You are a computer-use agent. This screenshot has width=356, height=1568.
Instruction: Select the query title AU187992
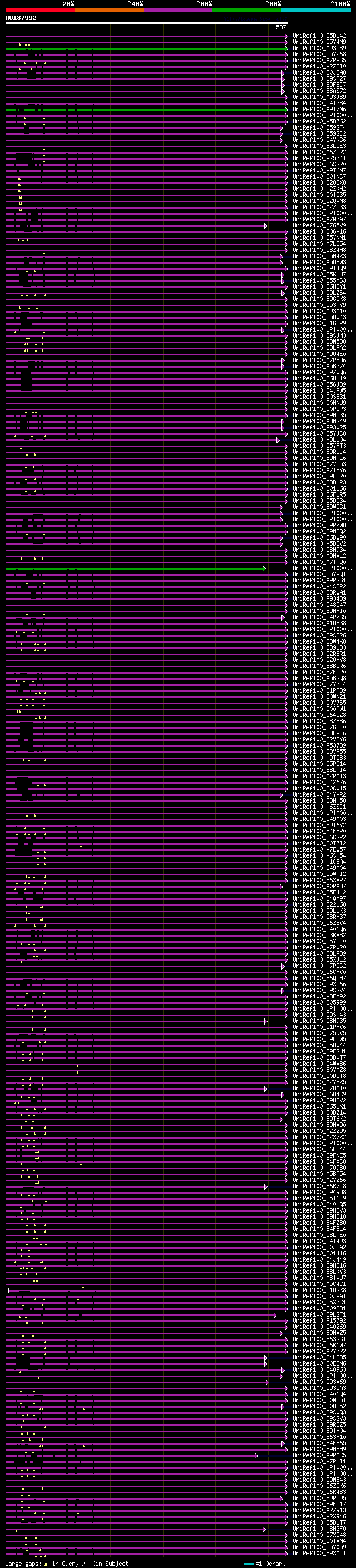click(21, 18)
